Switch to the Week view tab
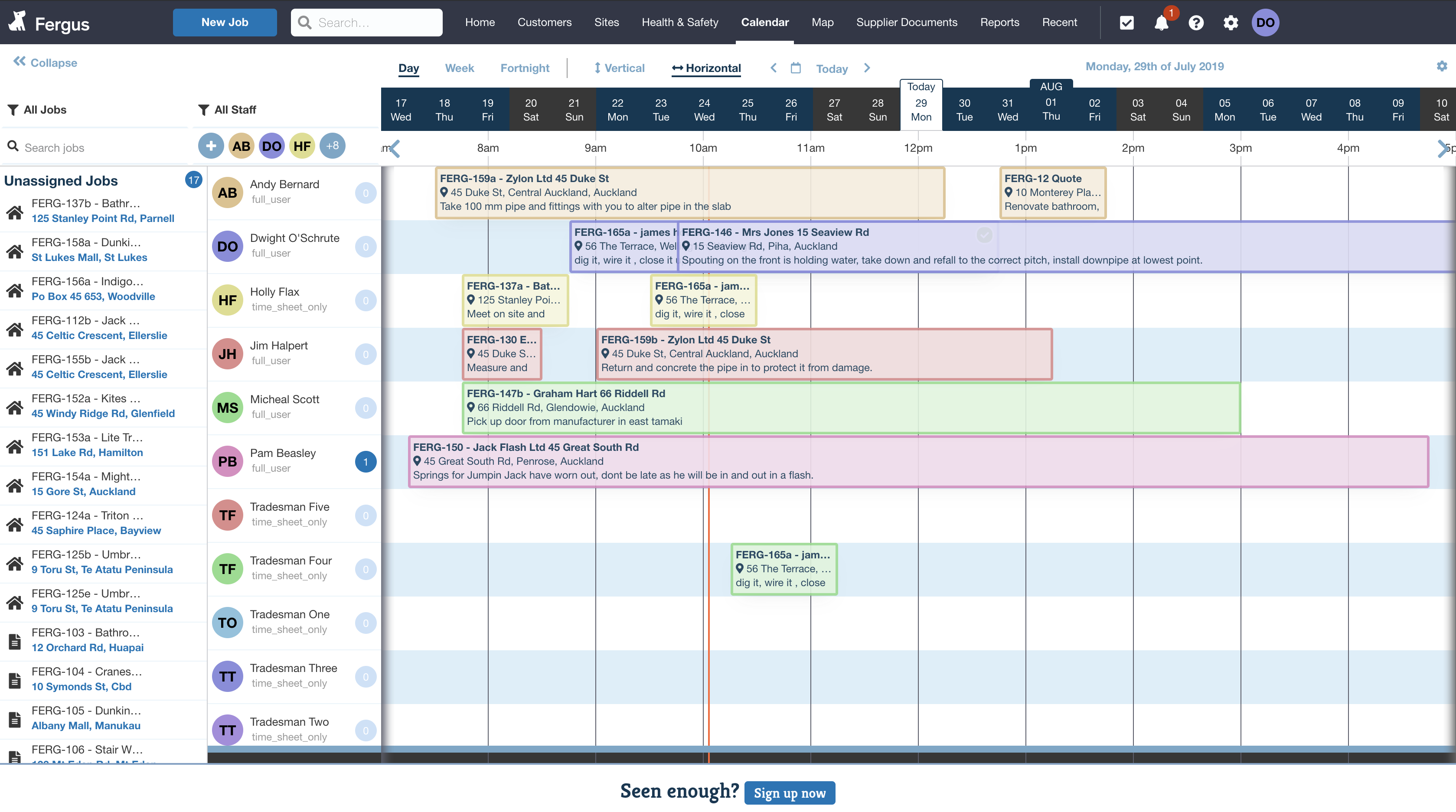This screenshot has height=812, width=1456. [459, 68]
